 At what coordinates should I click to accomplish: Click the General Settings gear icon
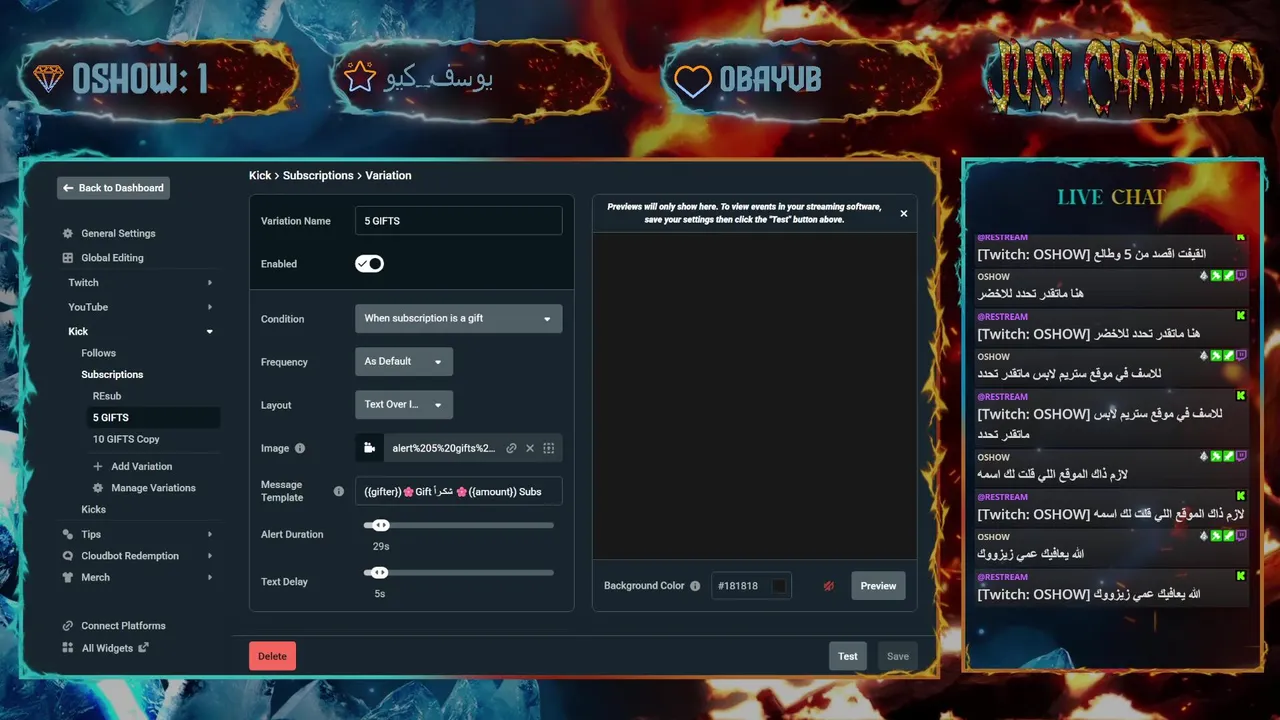click(x=68, y=233)
